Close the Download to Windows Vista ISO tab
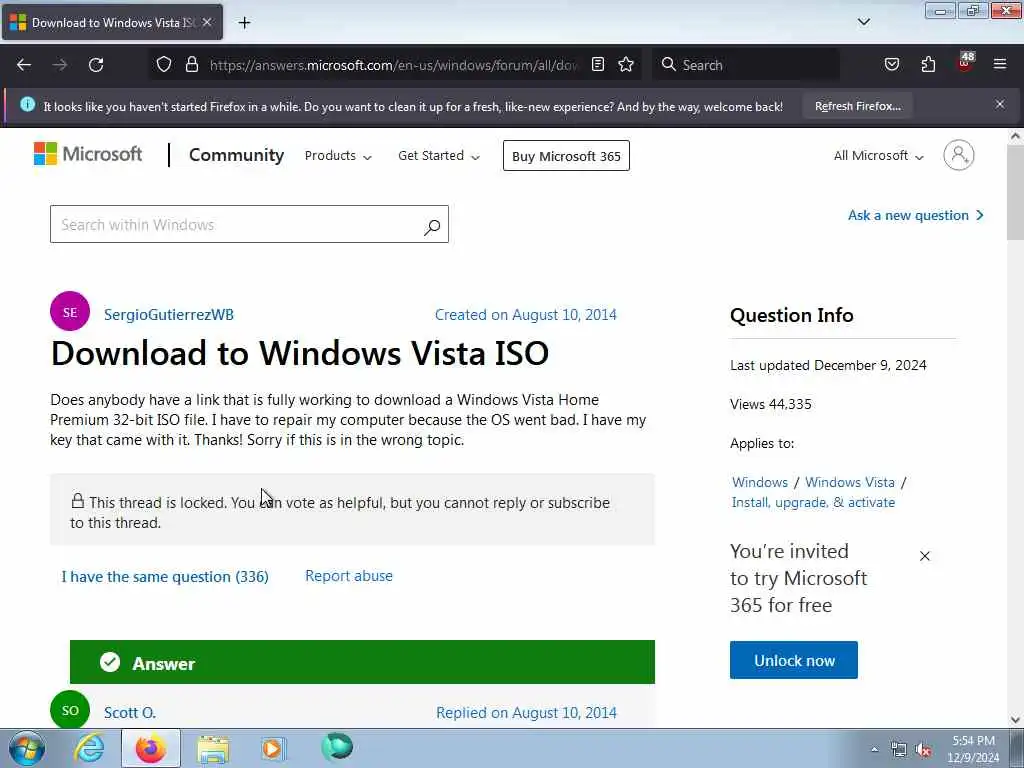This screenshot has height=768, width=1024. (207, 22)
